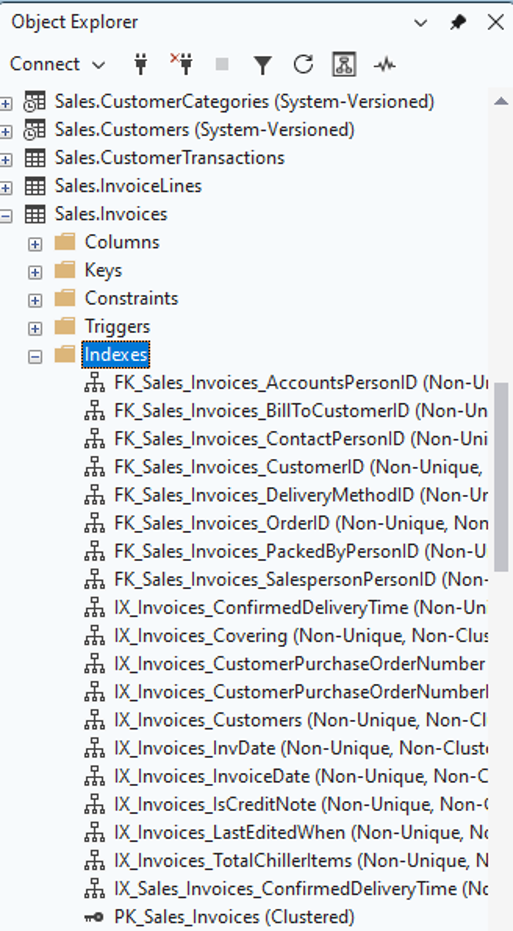This screenshot has height=931, width=513.
Task: Select the Triggers folder label
Action: coord(118,327)
